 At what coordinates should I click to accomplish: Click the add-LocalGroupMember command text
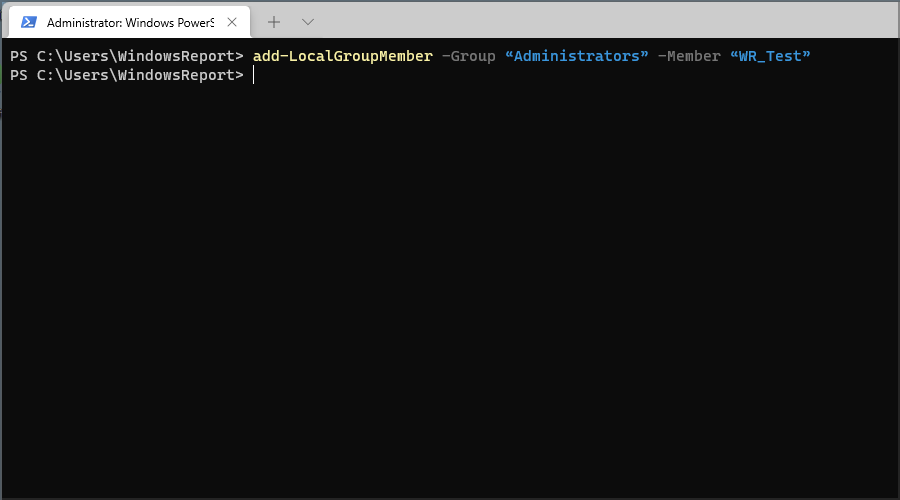pos(343,56)
